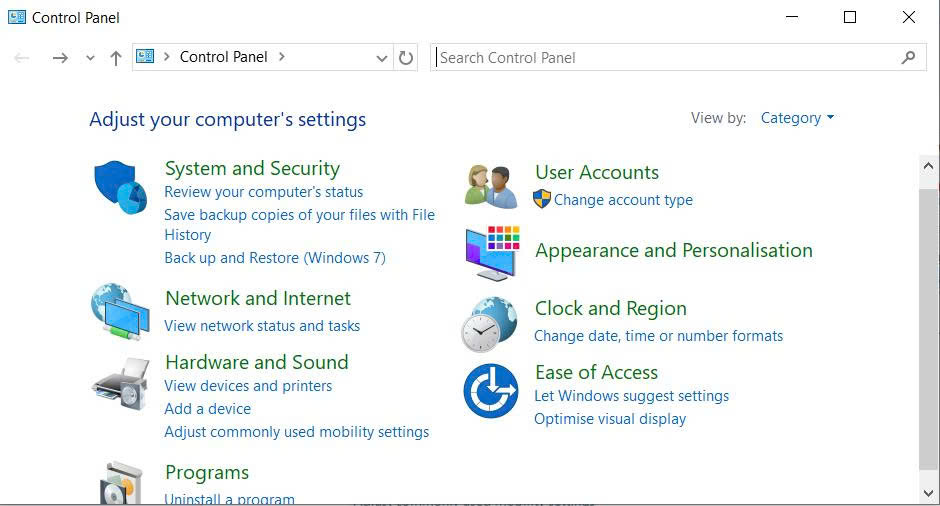This screenshot has width=940, height=506.
Task: Open Adjust commonly used mobility settings
Action: 297,432
